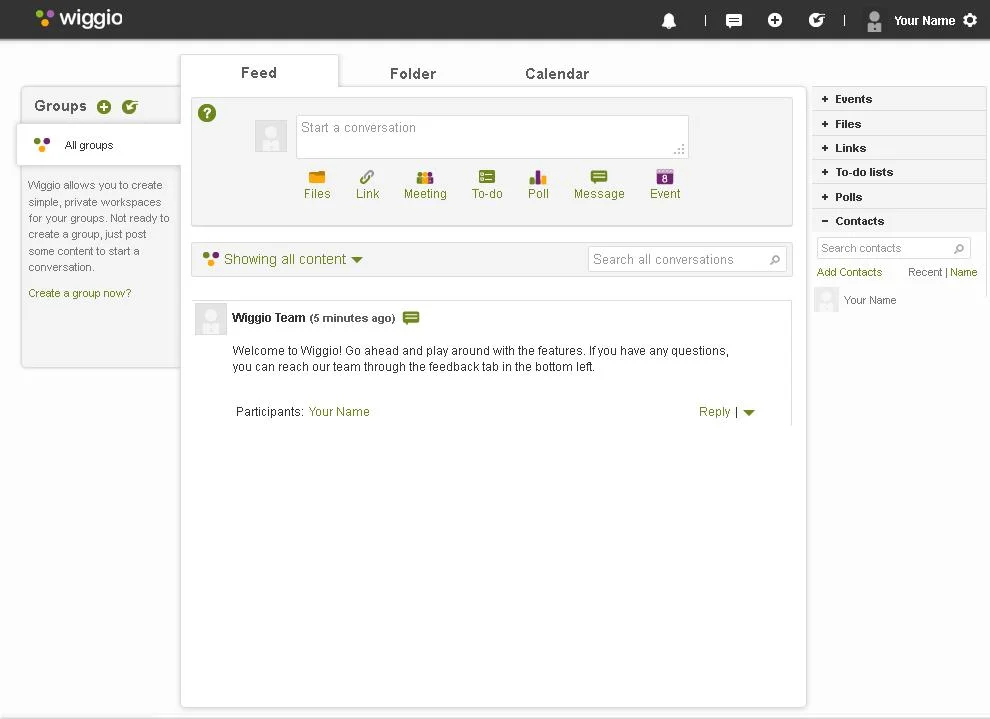This screenshot has width=990, height=719.
Task: Add a new group with Groups plus icon
Action: pyautogui.click(x=104, y=107)
